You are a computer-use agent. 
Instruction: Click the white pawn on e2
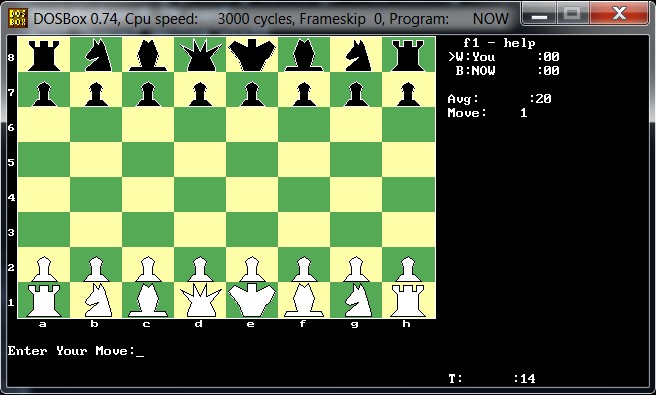pyautogui.click(x=252, y=269)
